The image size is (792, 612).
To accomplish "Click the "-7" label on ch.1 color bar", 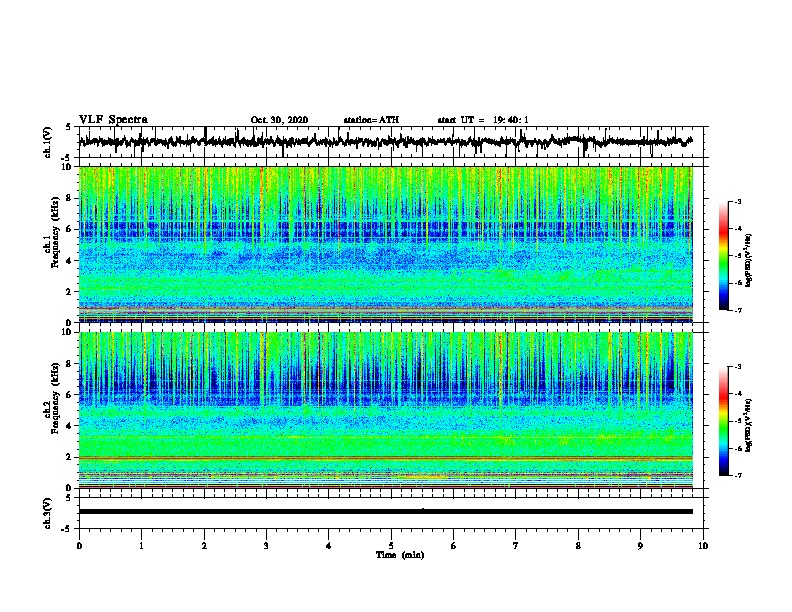I will point(738,310).
